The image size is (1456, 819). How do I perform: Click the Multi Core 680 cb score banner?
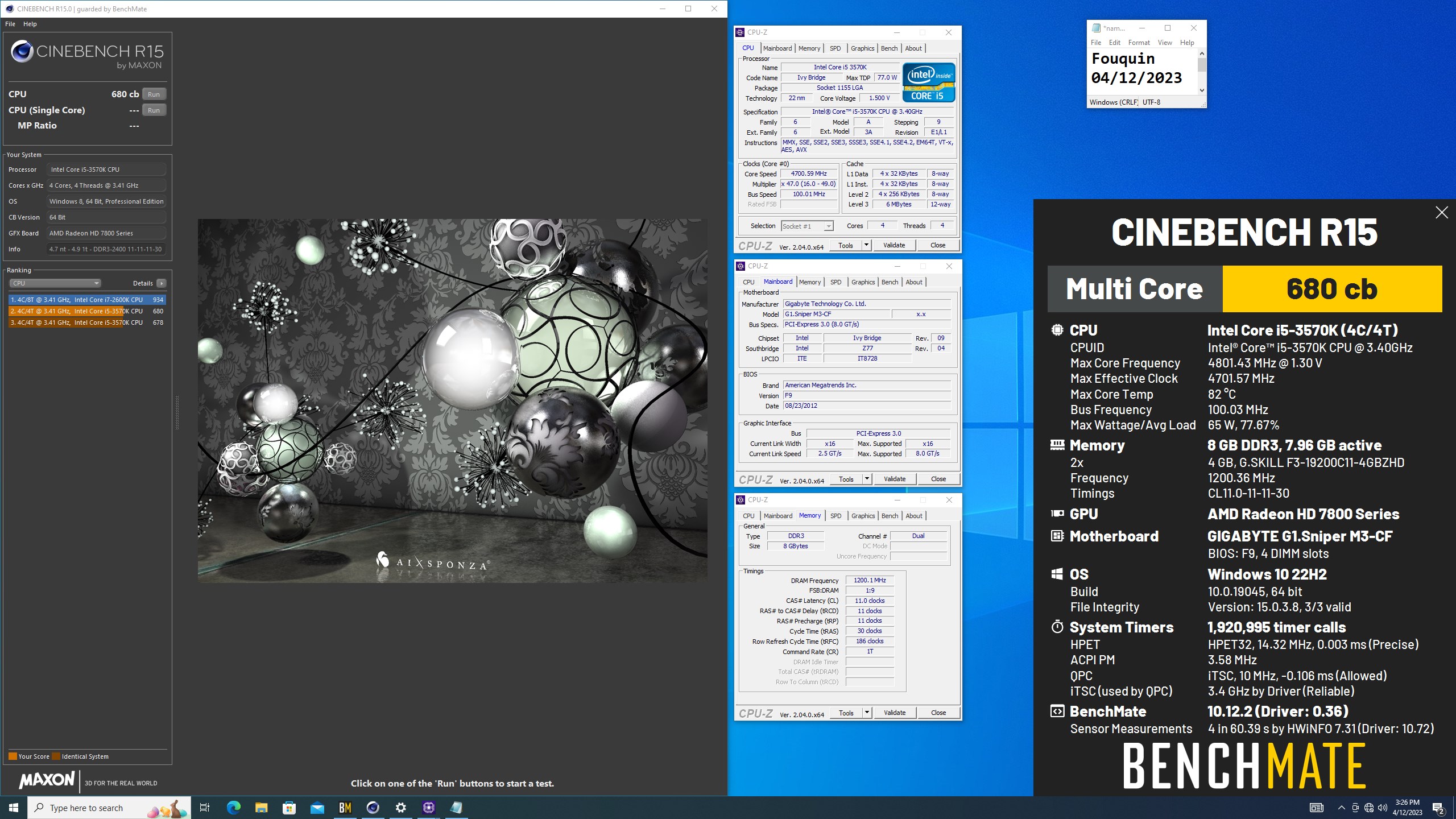click(x=1244, y=289)
